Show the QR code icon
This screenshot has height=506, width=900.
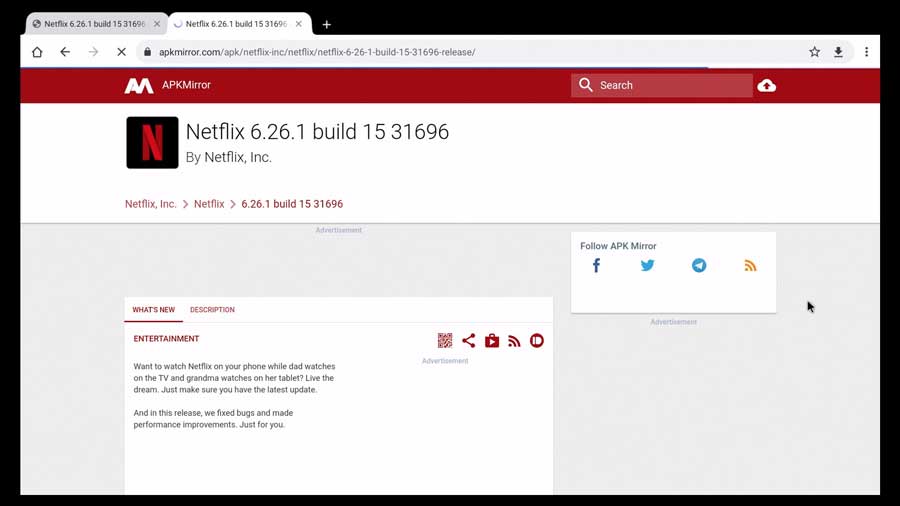point(445,341)
